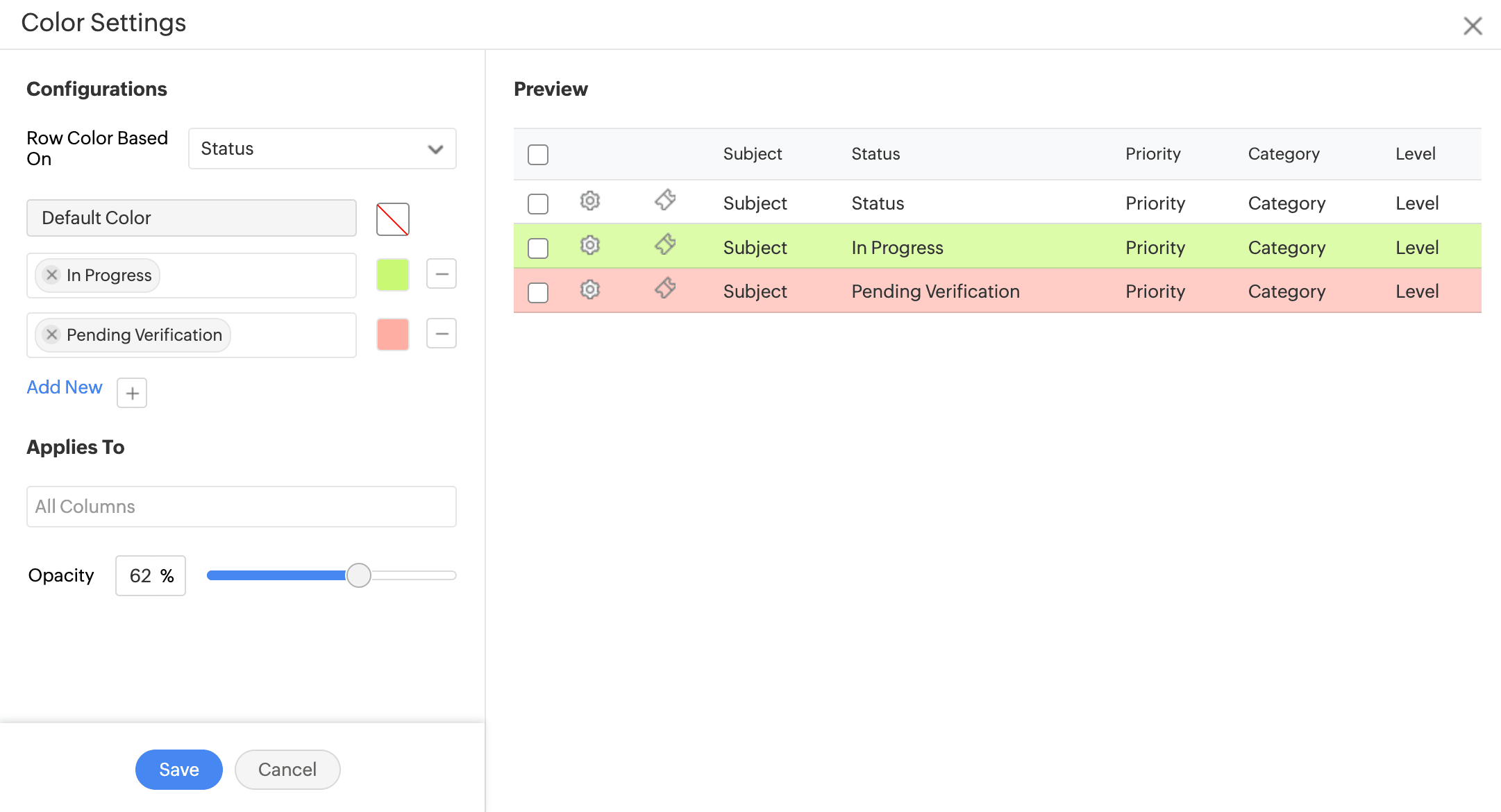1501x812 pixels.
Task: Click the gear icon in In Progress row
Action: coord(589,245)
